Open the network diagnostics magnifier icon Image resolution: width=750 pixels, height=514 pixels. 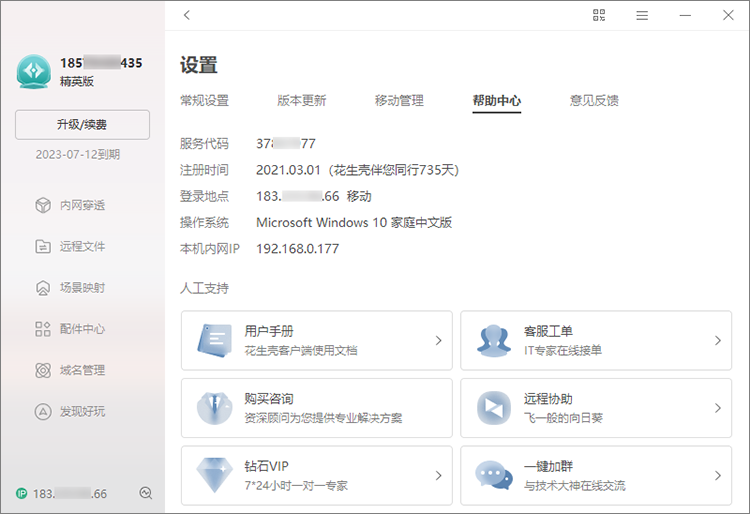pos(145,493)
